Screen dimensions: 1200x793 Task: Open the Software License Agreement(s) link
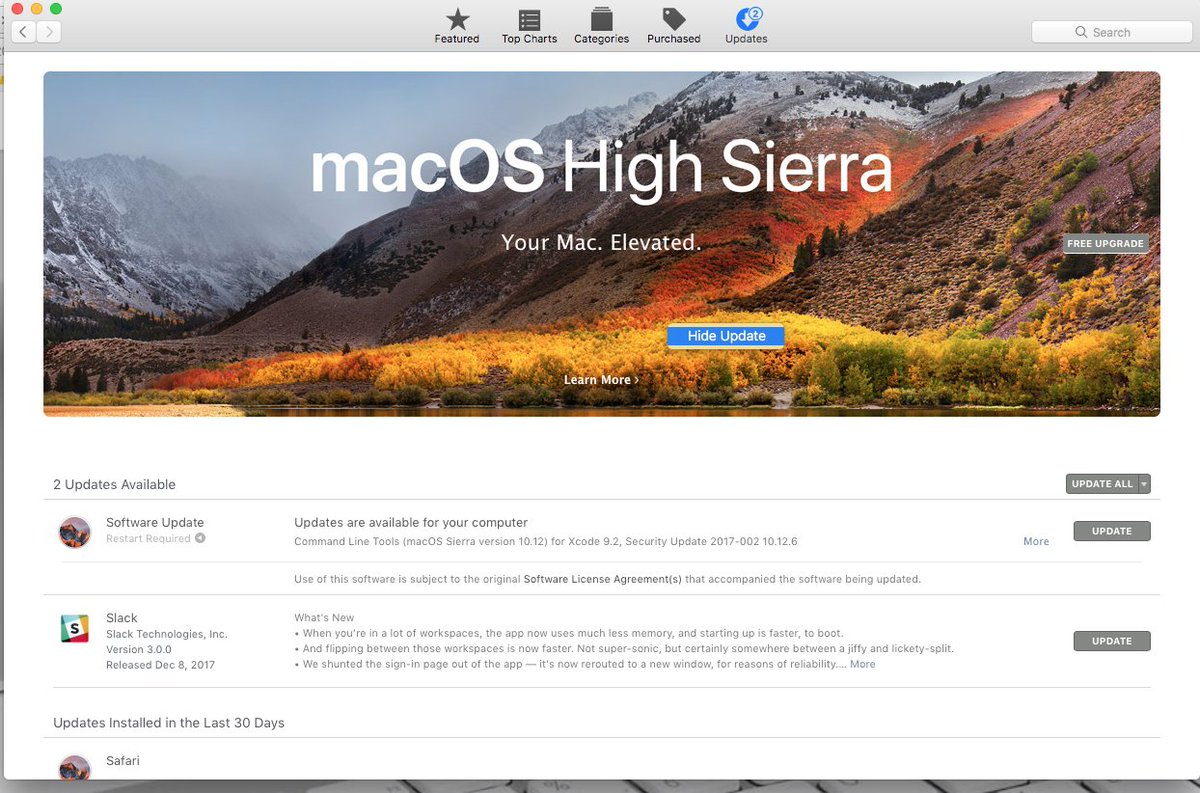pyautogui.click(x=603, y=579)
